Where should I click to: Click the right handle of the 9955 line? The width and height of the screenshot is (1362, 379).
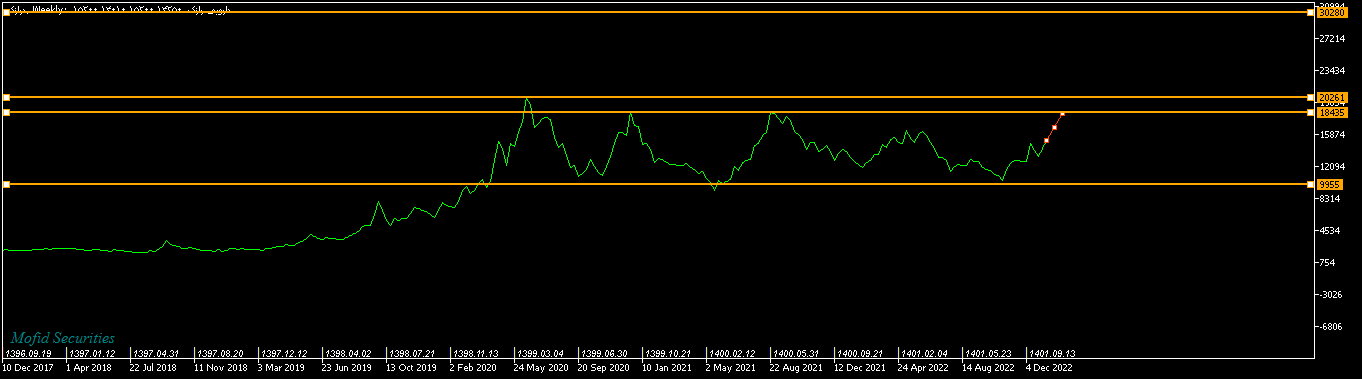[x=1311, y=184]
